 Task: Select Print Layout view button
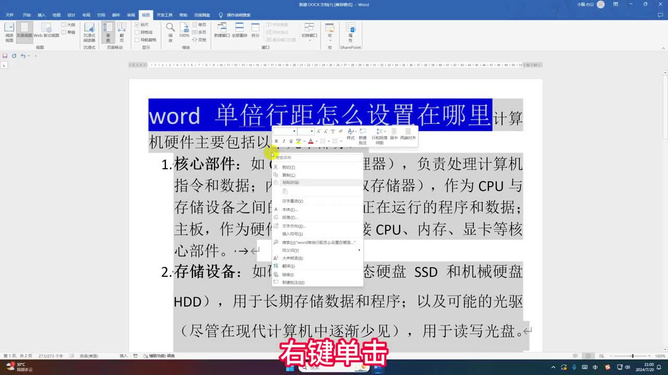(x=24, y=32)
